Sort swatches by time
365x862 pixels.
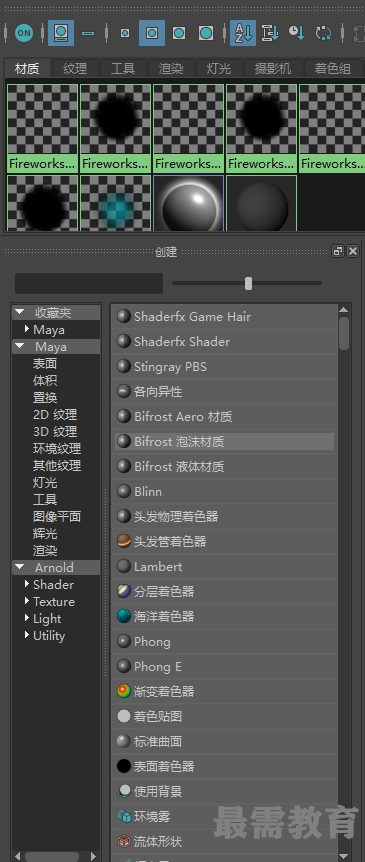tap(297, 33)
